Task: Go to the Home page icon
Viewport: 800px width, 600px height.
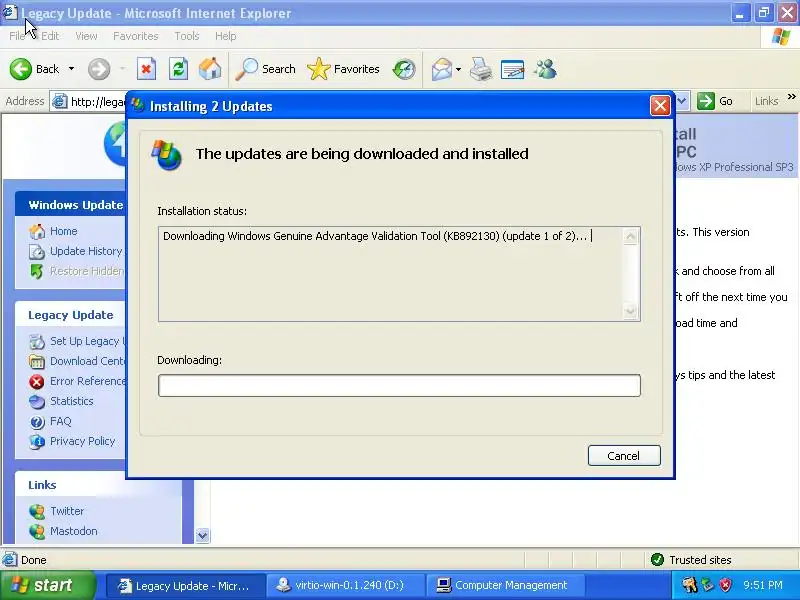Action: (x=210, y=69)
